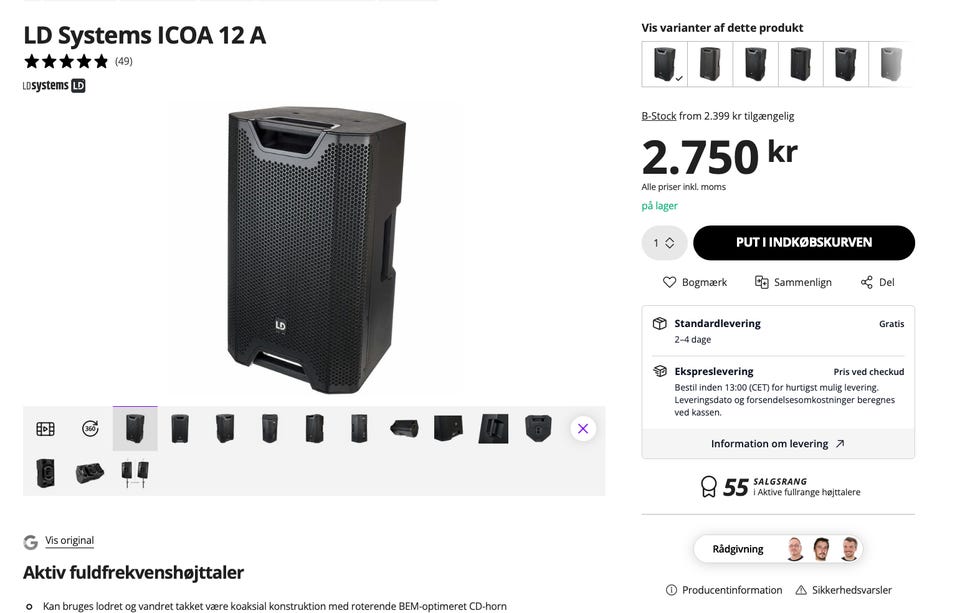This screenshot has height=613, width=960.
Task: Click the Del share icon
Action: (867, 282)
